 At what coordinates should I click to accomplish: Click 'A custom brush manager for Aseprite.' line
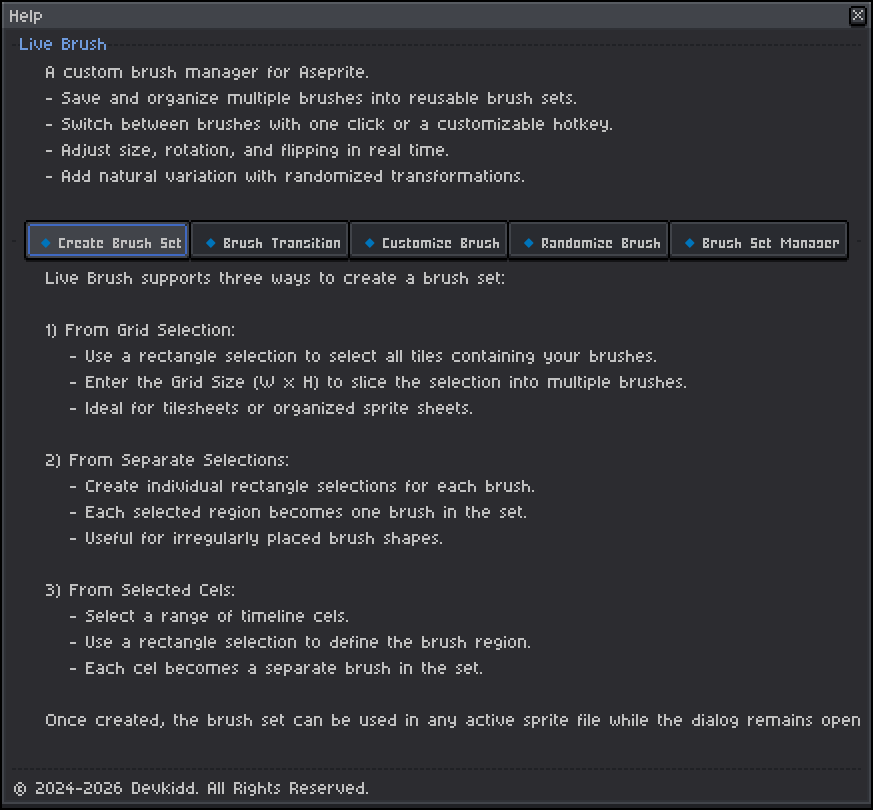[x=207, y=72]
